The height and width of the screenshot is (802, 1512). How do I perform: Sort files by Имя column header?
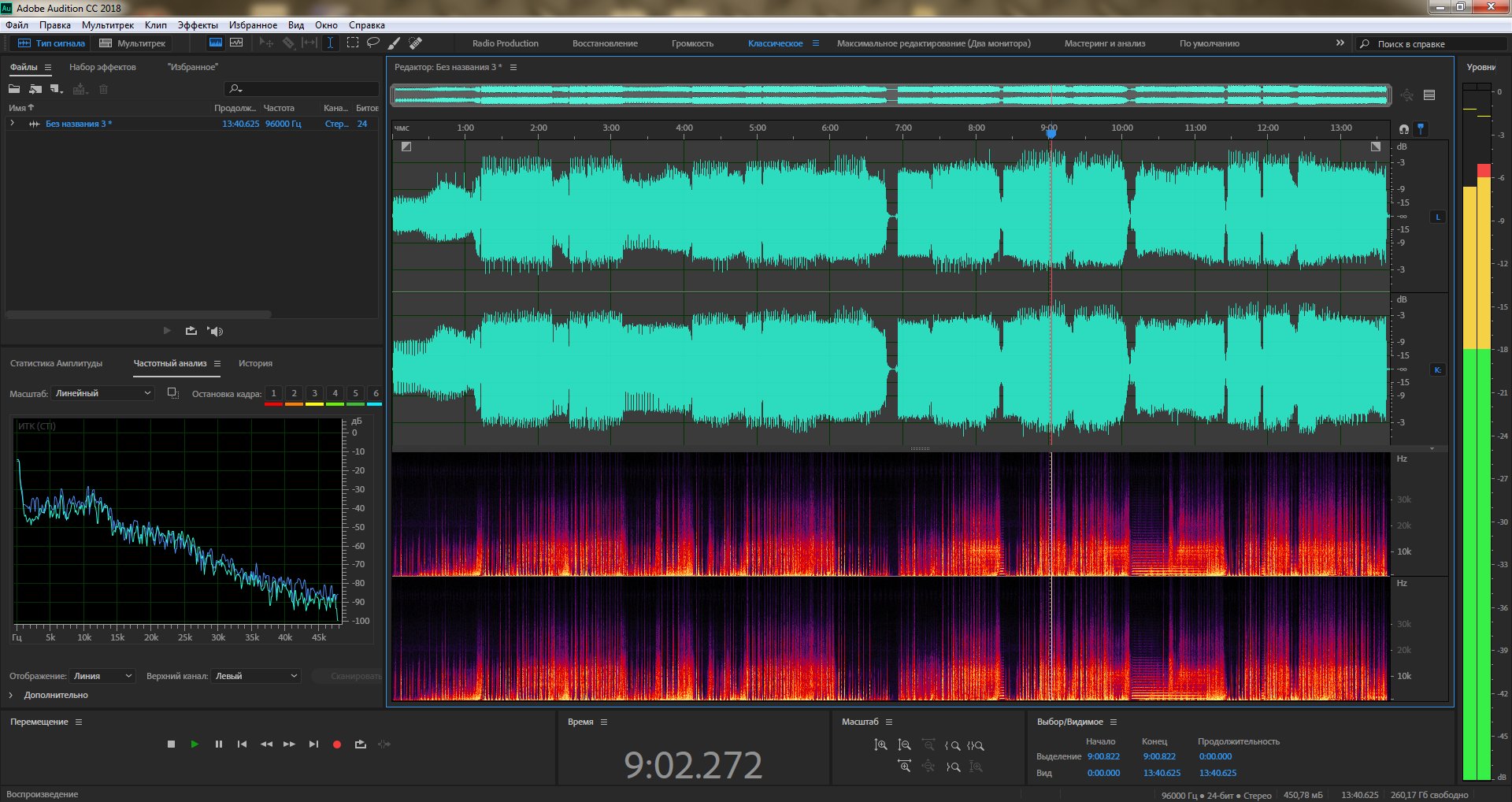click(21, 108)
